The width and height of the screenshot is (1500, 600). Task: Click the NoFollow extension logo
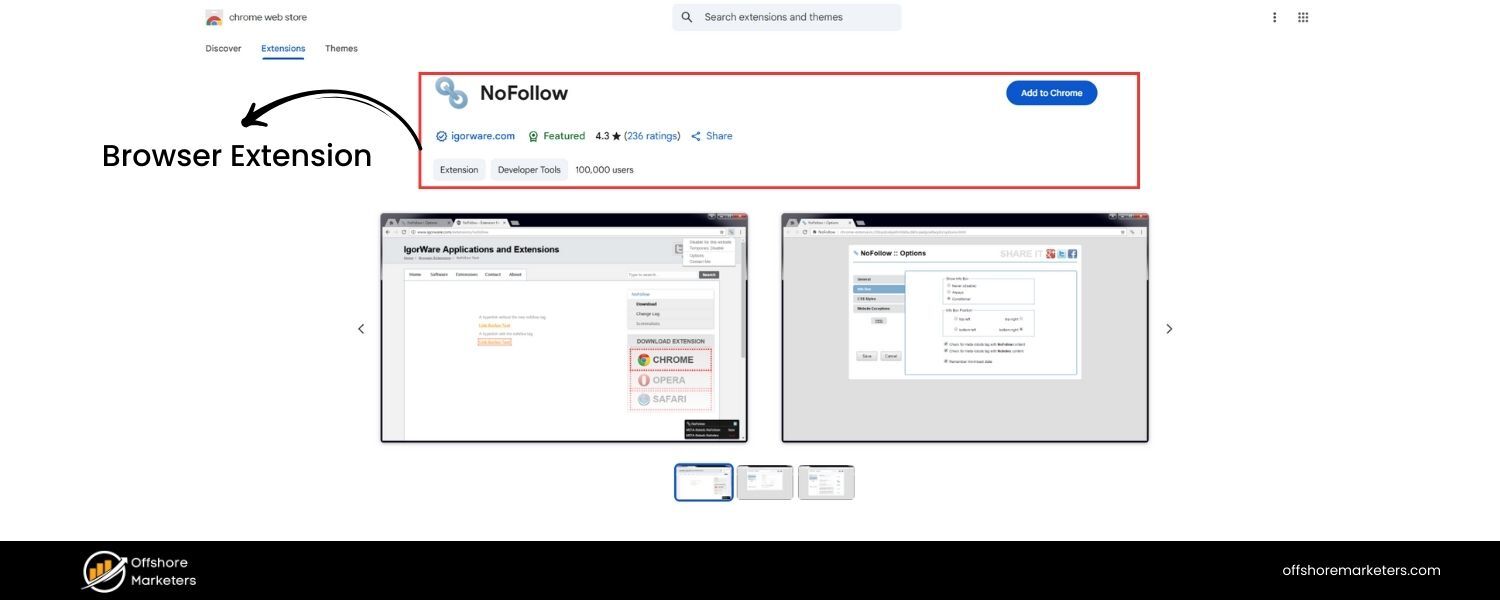coord(452,93)
